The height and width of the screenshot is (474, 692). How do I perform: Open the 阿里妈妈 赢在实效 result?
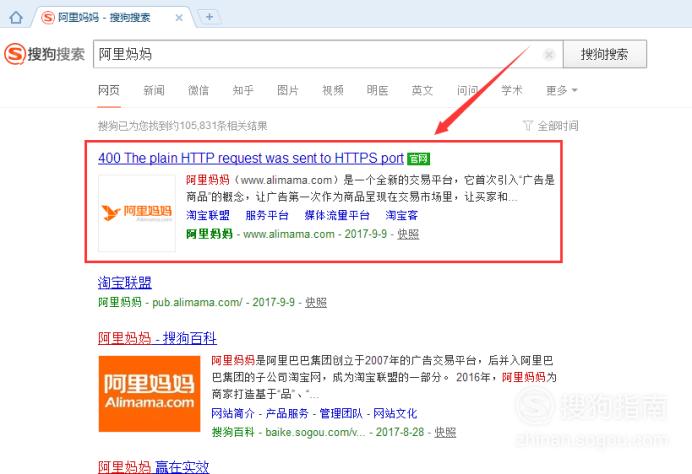click(x=153, y=466)
